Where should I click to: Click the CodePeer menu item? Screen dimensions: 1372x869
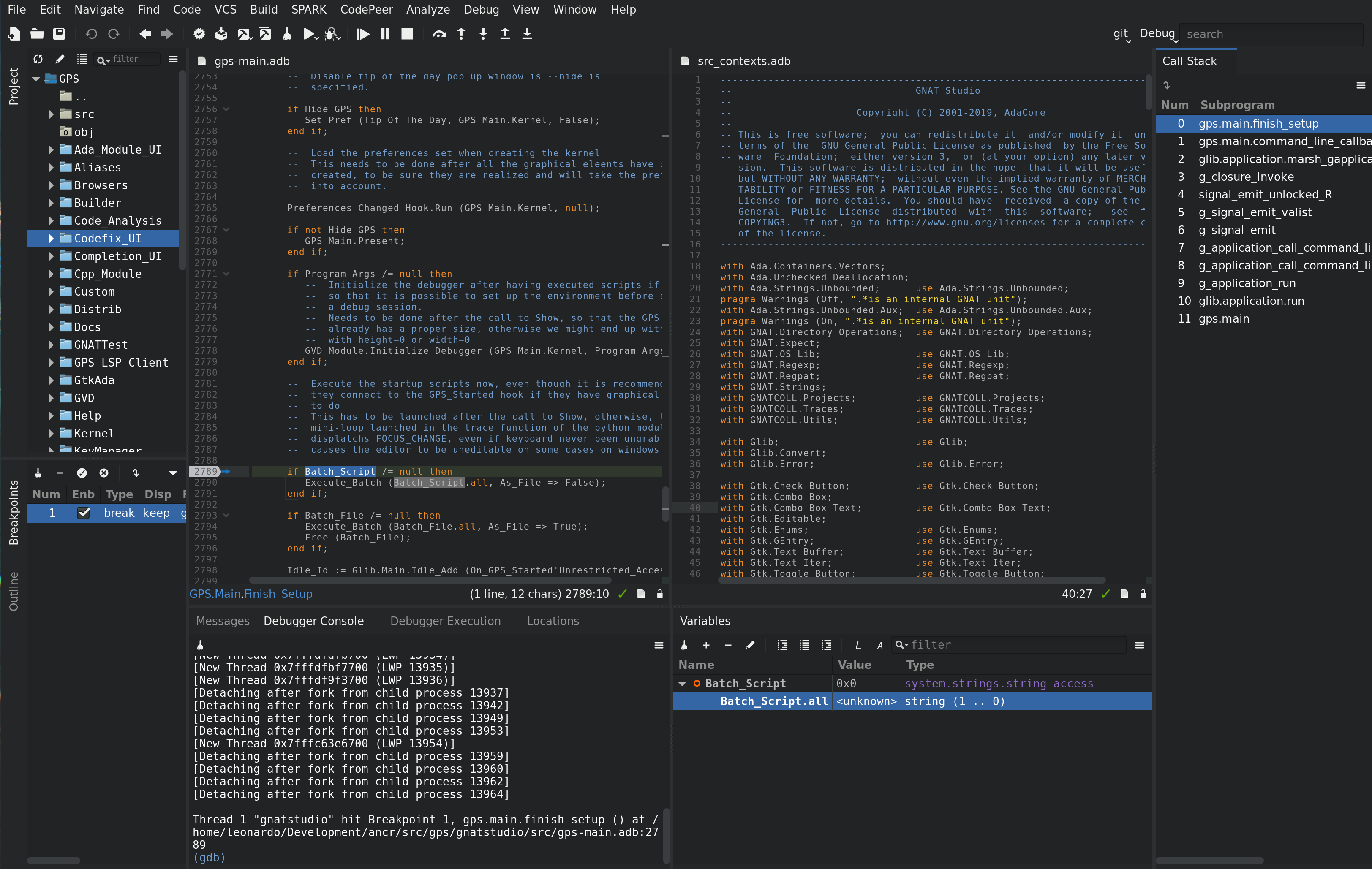pos(365,9)
